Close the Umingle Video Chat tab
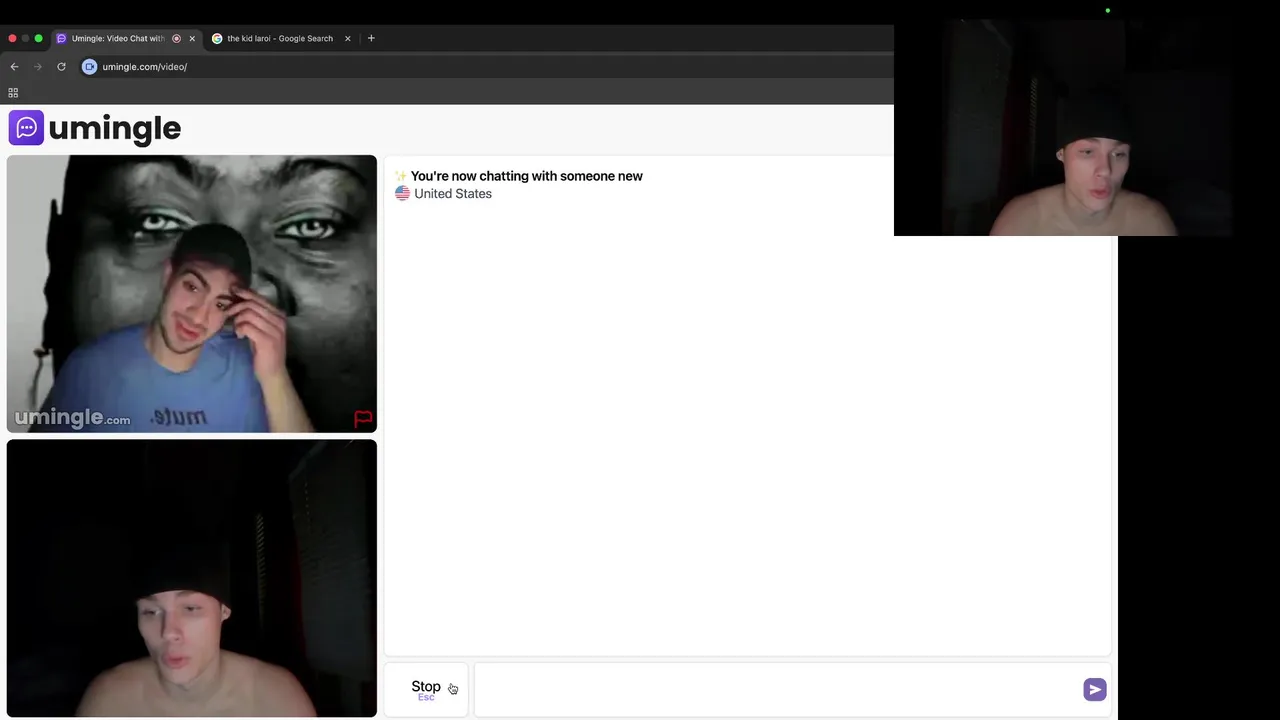The width and height of the screenshot is (1280, 720). (x=192, y=38)
